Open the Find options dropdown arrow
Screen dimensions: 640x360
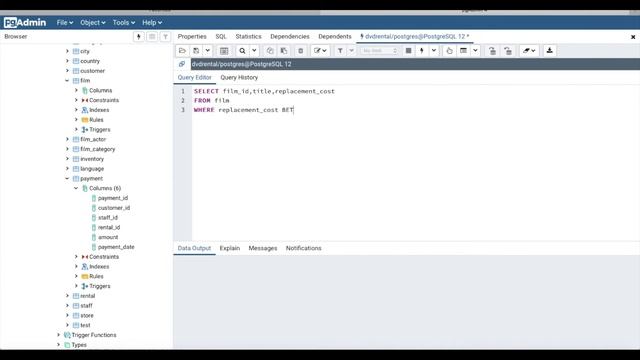click(x=254, y=51)
